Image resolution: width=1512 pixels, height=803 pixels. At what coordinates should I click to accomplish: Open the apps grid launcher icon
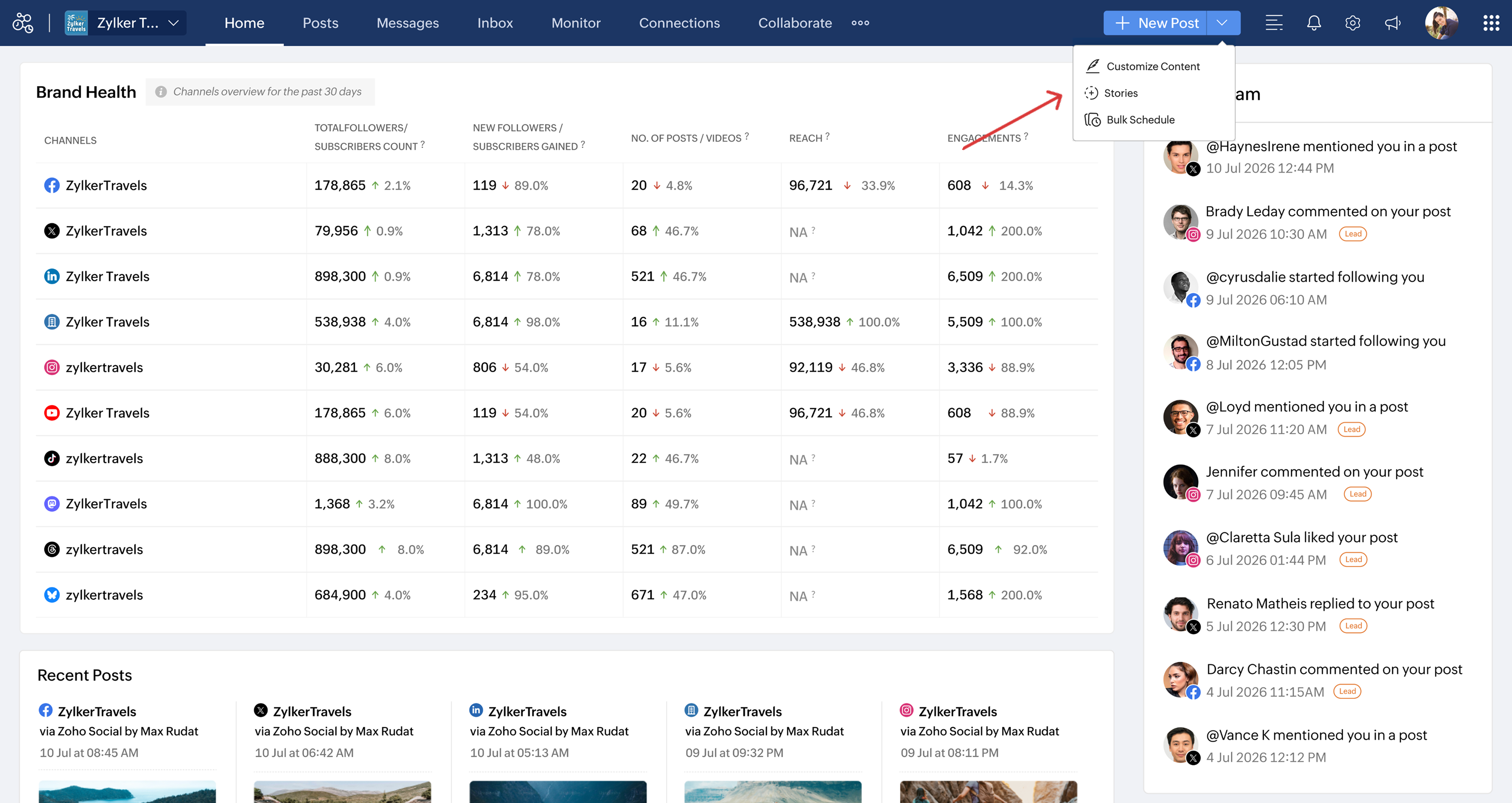pyautogui.click(x=1491, y=23)
